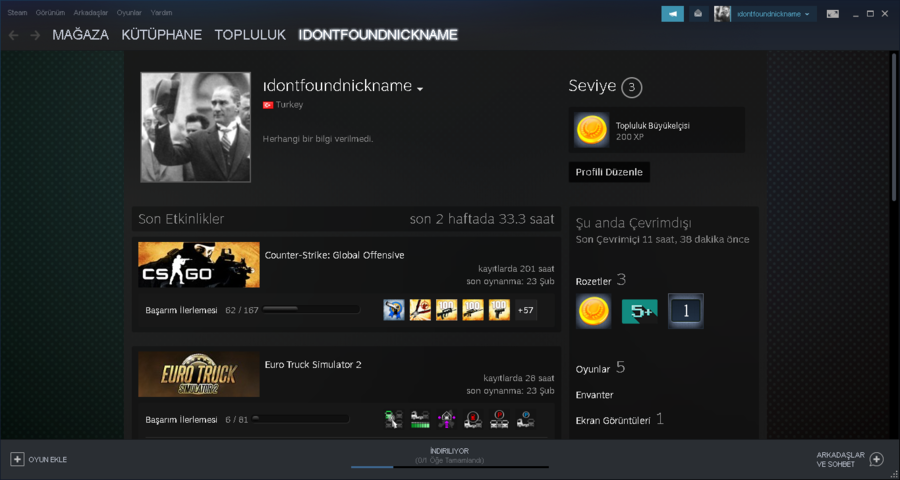Screen dimensions: 900x480
Task: Open the CS:GO game banner
Action: [x=199, y=265]
